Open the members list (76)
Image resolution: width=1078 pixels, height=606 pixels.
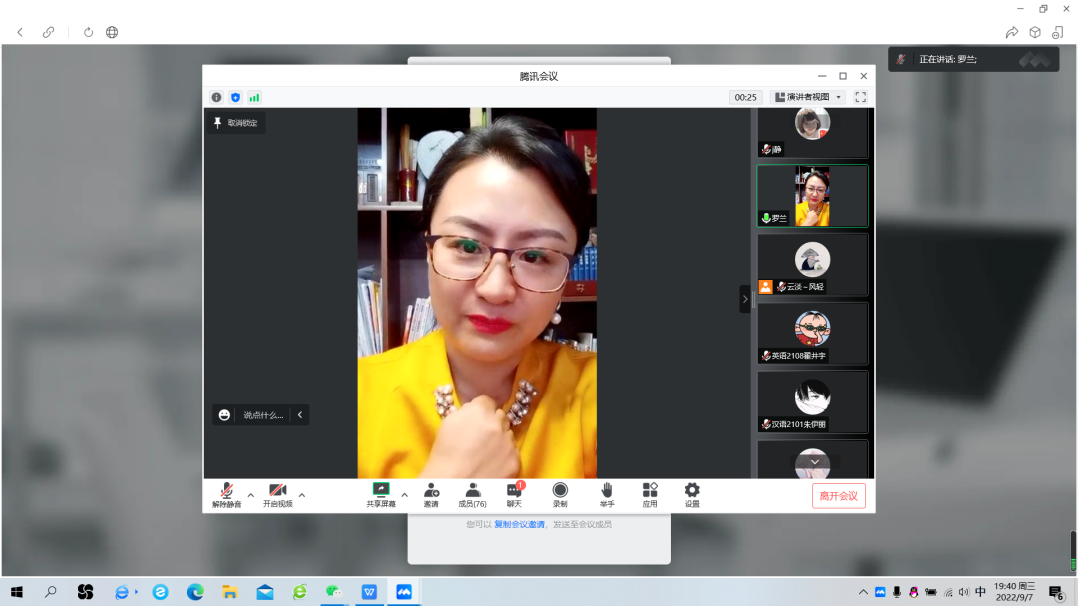click(472, 490)
